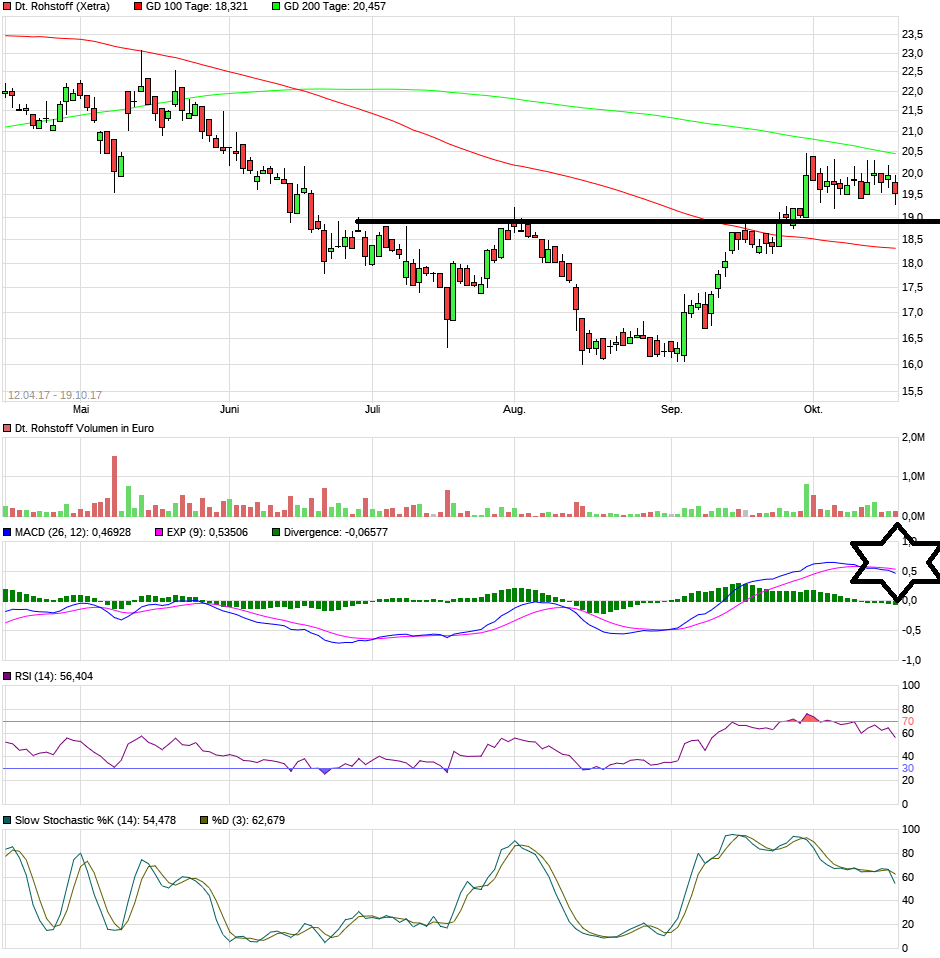
Task: Click the 15,5 price axis value
Action: pyautogui.click(x=913, y=392)
